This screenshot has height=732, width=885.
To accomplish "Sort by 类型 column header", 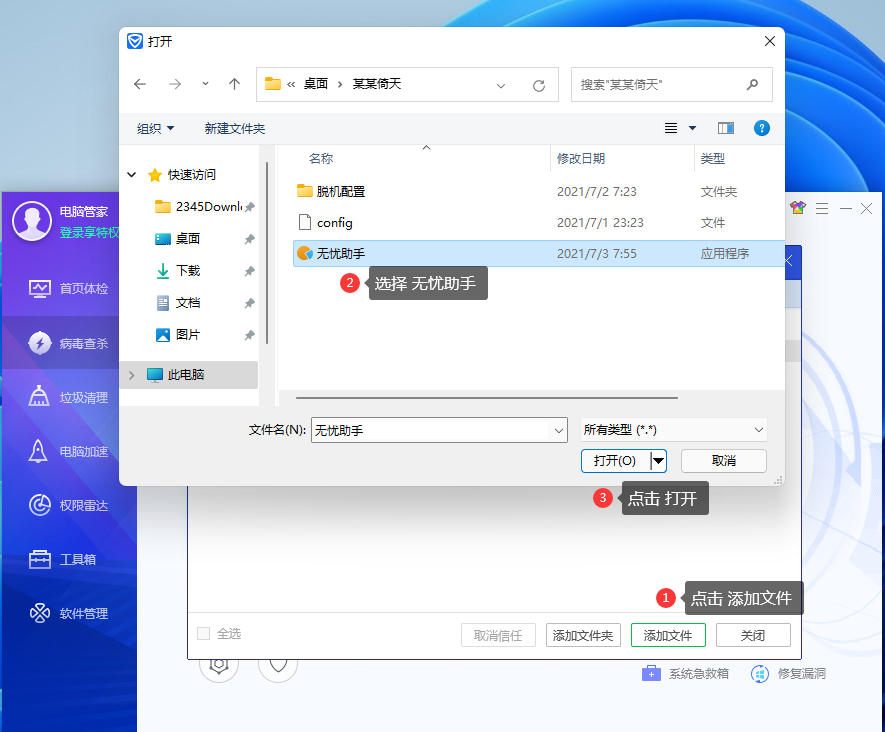I will [x=712, y=159].
